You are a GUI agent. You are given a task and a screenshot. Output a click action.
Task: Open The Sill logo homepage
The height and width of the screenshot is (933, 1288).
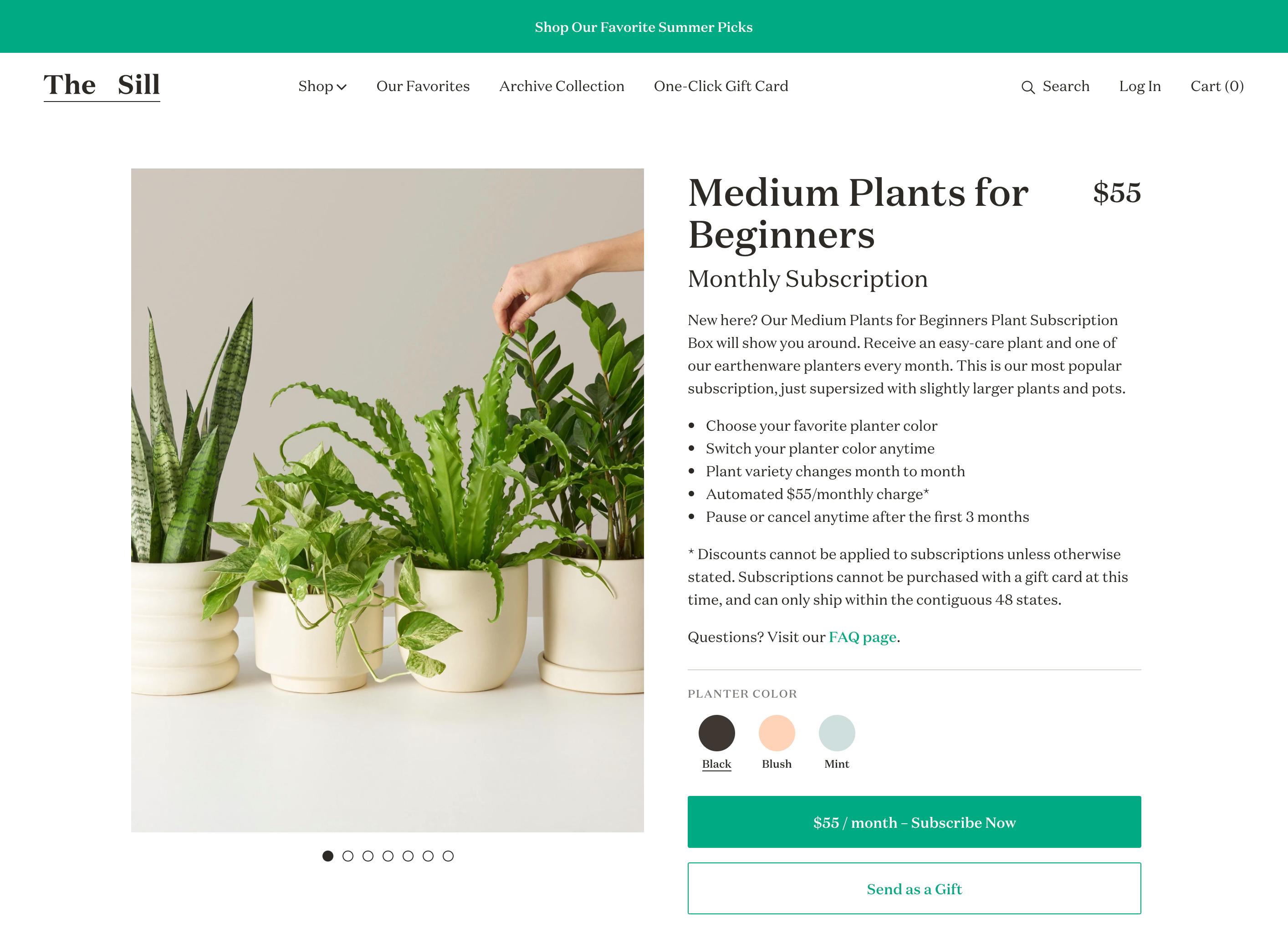102,86
